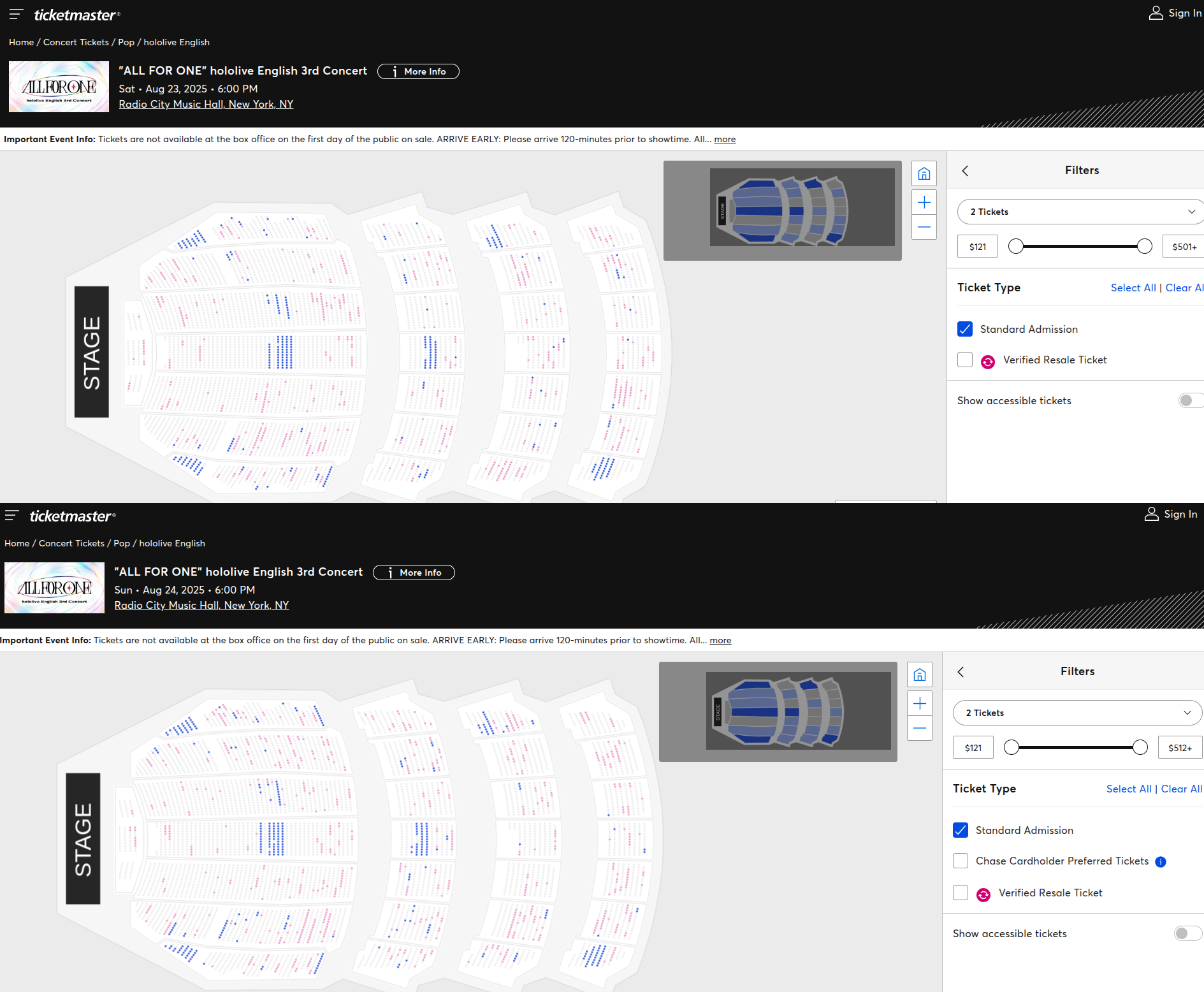Viewport: 1204px width, 992px height.
Task: Open Radio City Music Hall link under Aug 23 date
Action: (x=206, y=104)
